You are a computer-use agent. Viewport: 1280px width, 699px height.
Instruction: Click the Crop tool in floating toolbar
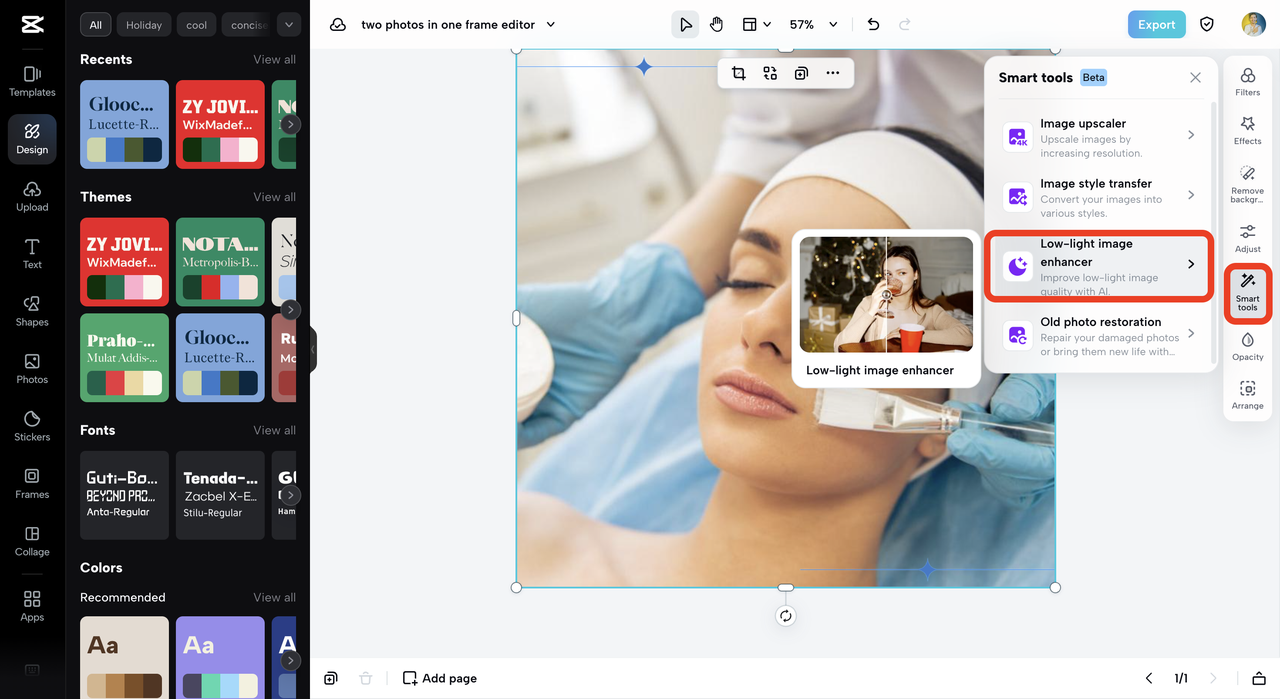point(739,73)
